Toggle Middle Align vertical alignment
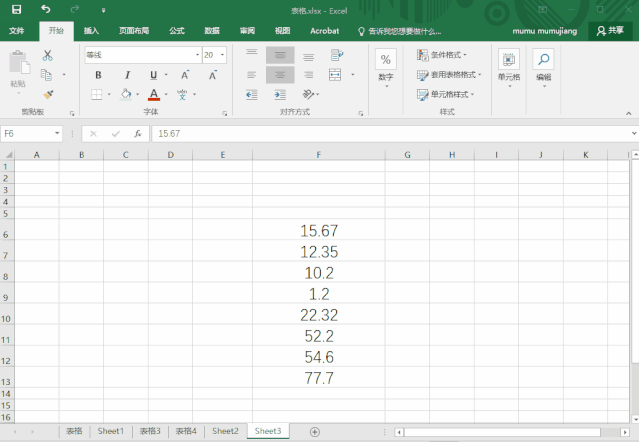The image size is (639, 442). pyautogui.click(x=280, y=55)
